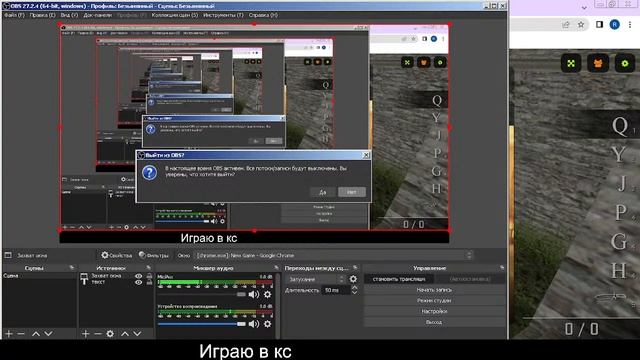Open the transition properties gear next to Затухание
Screen dimensions: 640x360
tap(353, 279)
